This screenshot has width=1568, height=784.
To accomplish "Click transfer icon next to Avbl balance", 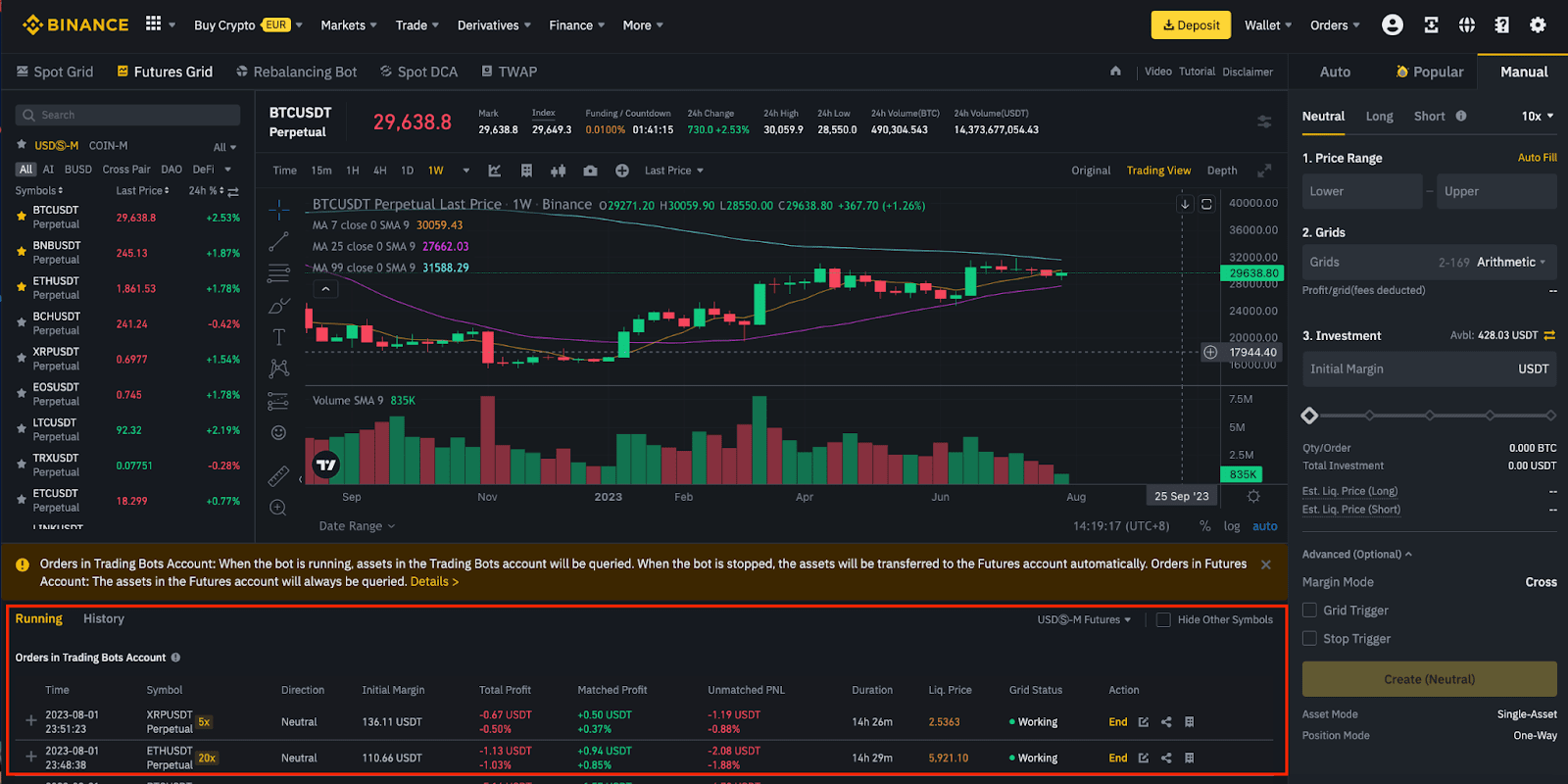I will pos(1549,335).
